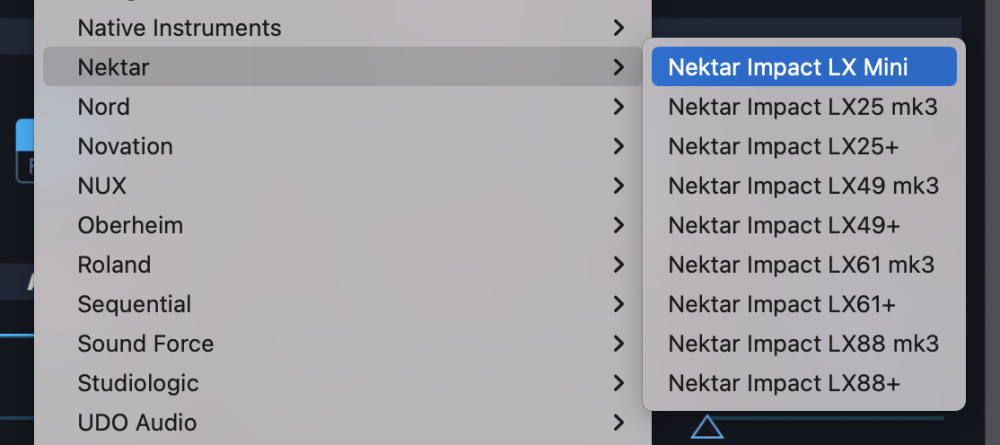Select Nektar Impact LX49 mk3
Image resolution: width=1000 pixels, height=445 pixels.
[x=803, y=186]
